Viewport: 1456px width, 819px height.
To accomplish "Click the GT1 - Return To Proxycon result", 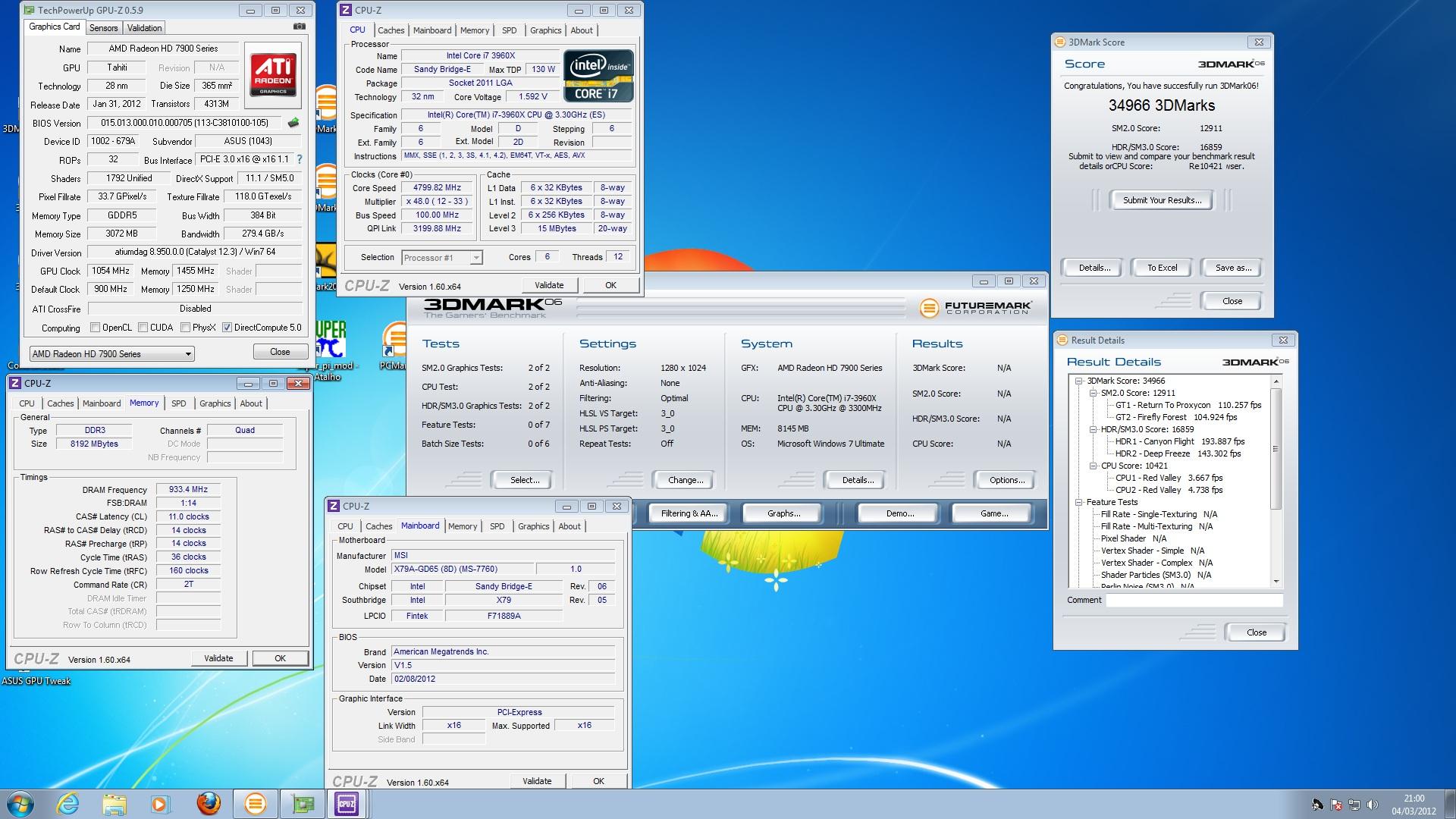I will pos(1188,406).
